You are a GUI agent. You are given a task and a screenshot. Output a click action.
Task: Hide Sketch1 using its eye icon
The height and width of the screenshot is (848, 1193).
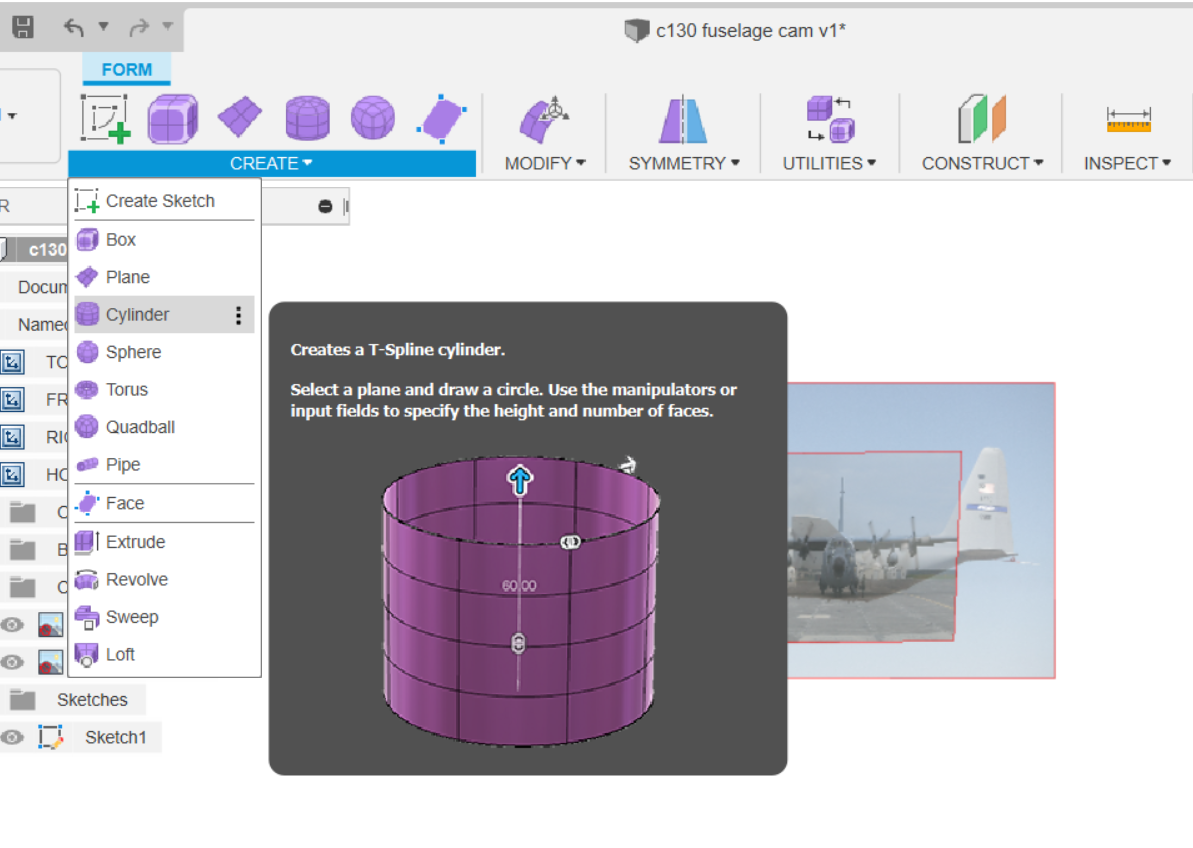pyautogui.click(x=12, y=737)
